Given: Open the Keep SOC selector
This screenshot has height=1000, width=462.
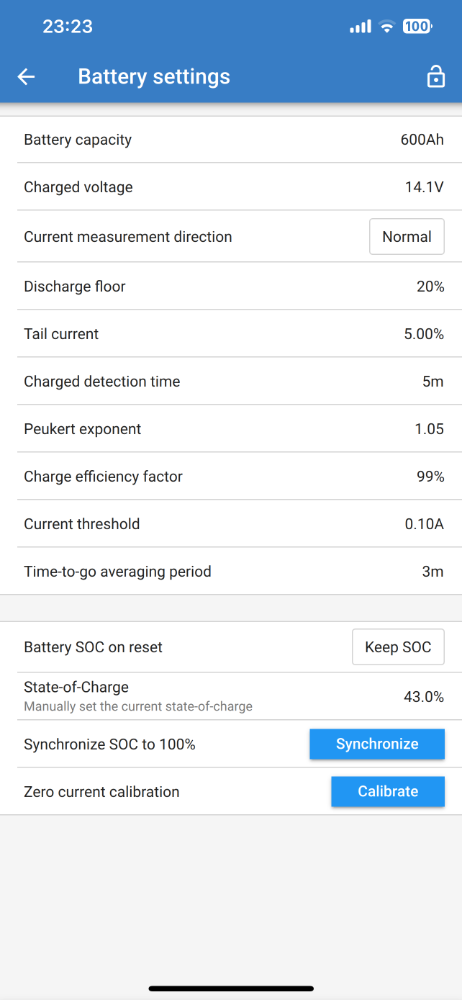Looking at the screenshot, I should [398, 647].
